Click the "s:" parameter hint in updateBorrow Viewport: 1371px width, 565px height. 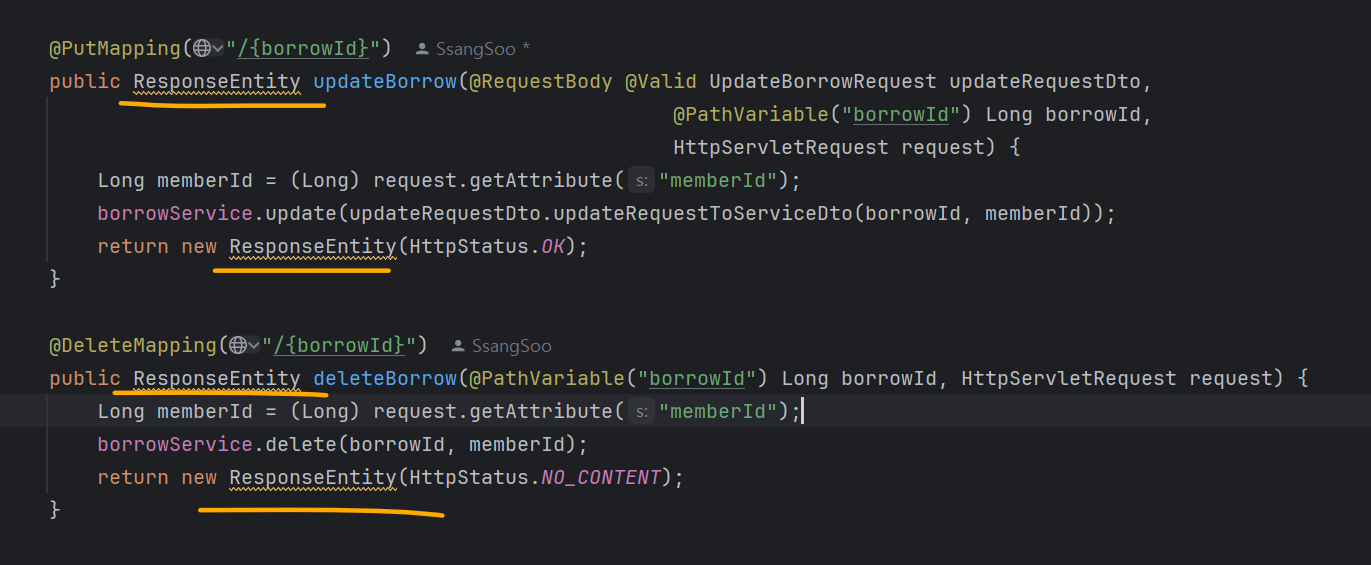(642, 181)
